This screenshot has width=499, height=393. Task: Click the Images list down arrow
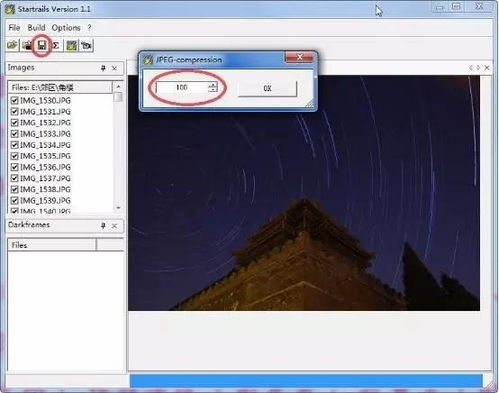tap(118, 208)
